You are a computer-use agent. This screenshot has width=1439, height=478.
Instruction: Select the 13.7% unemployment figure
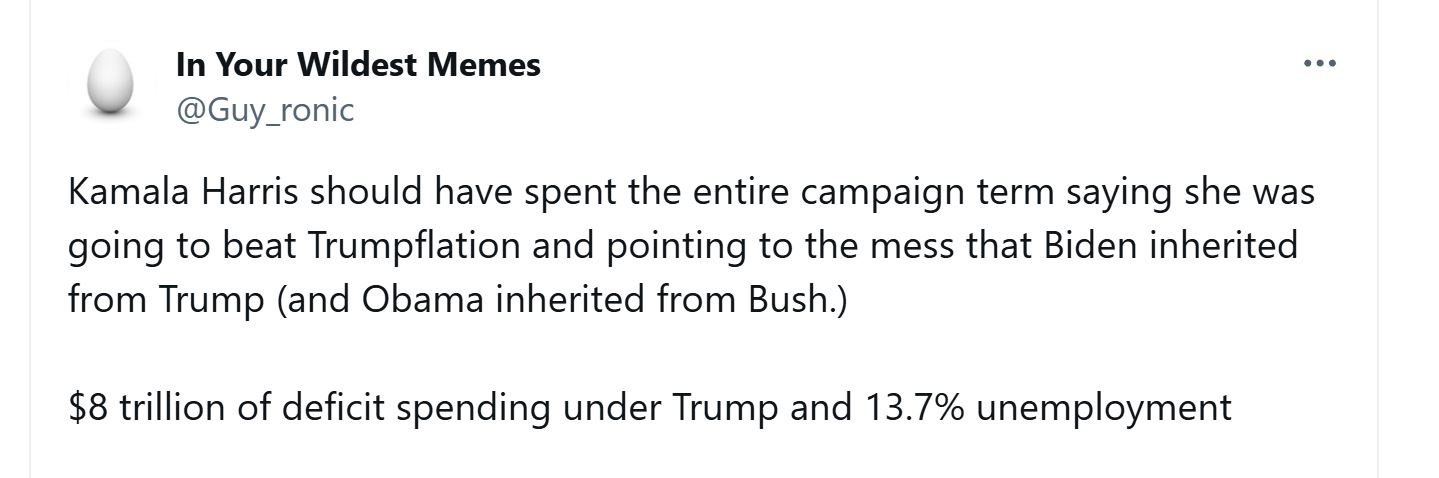(x=1044, y=408)
